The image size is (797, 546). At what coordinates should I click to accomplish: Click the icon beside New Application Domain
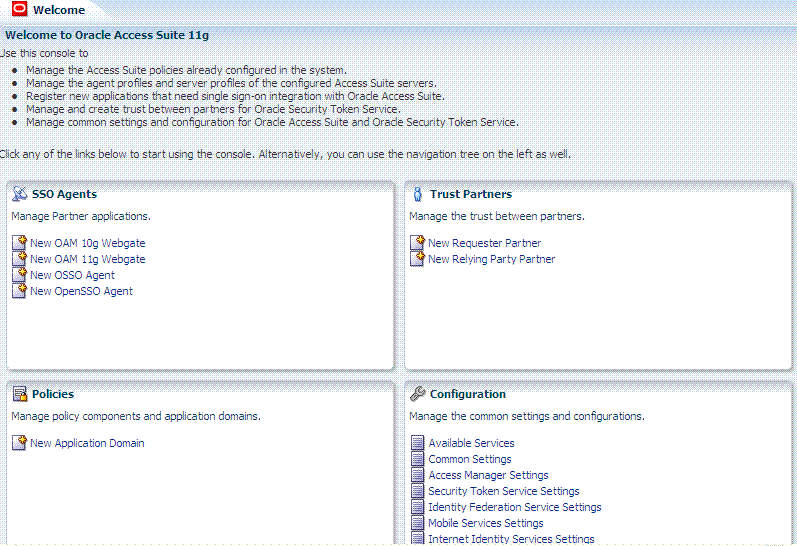coord(19,442)
